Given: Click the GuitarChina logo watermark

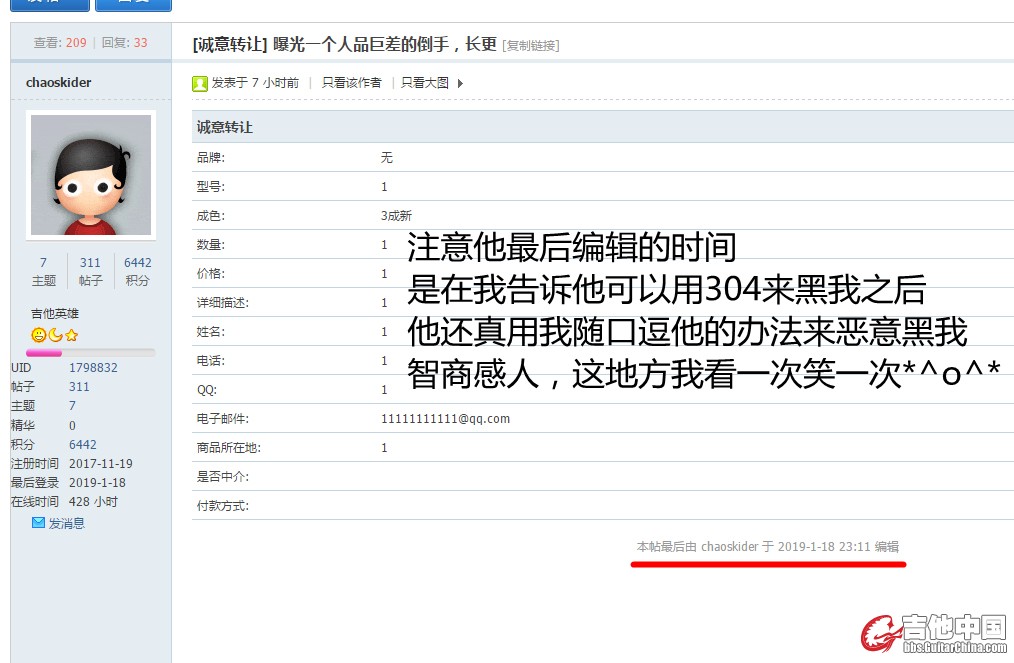Looking at the screenshot, I should tap(934, 632).
